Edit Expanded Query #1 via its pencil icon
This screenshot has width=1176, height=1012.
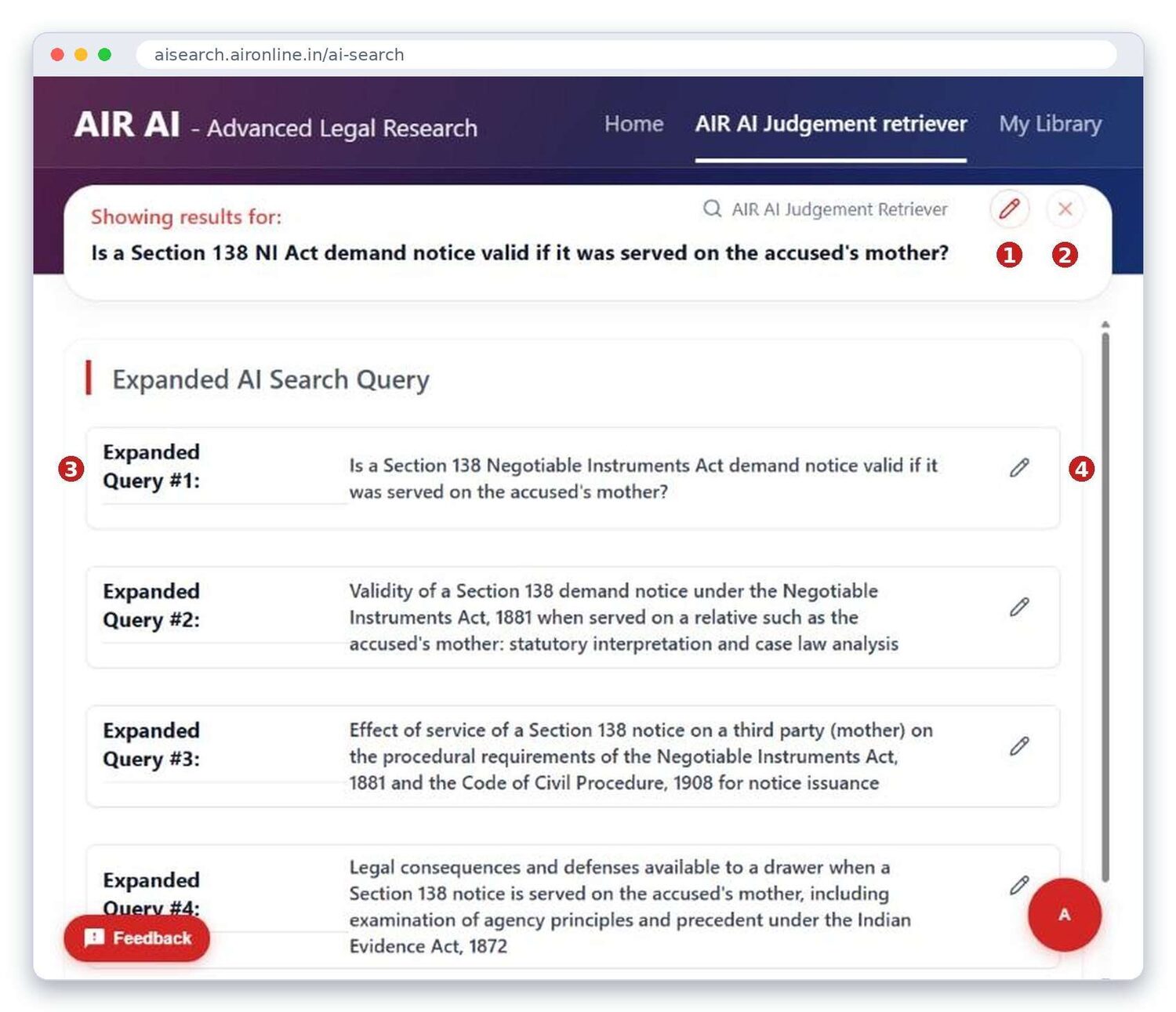pyautogui.click(x=1019, y=468)
